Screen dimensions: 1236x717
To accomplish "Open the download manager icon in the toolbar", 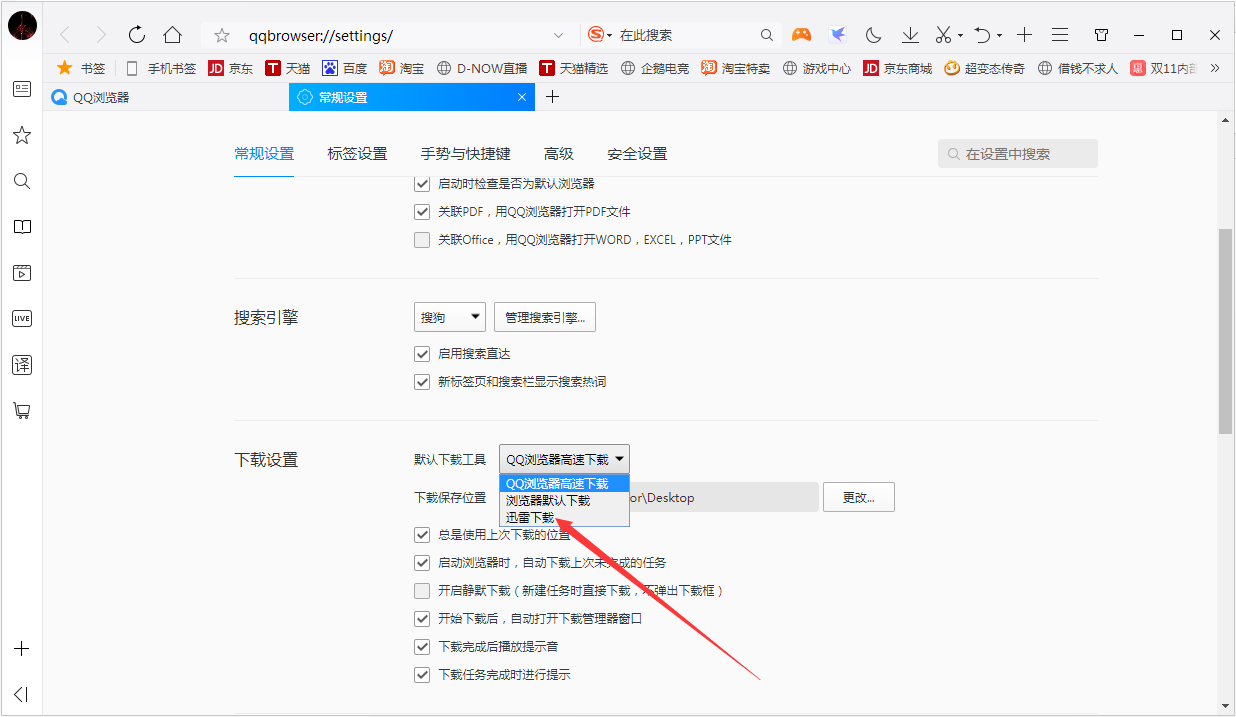I will tap(909, 33).
